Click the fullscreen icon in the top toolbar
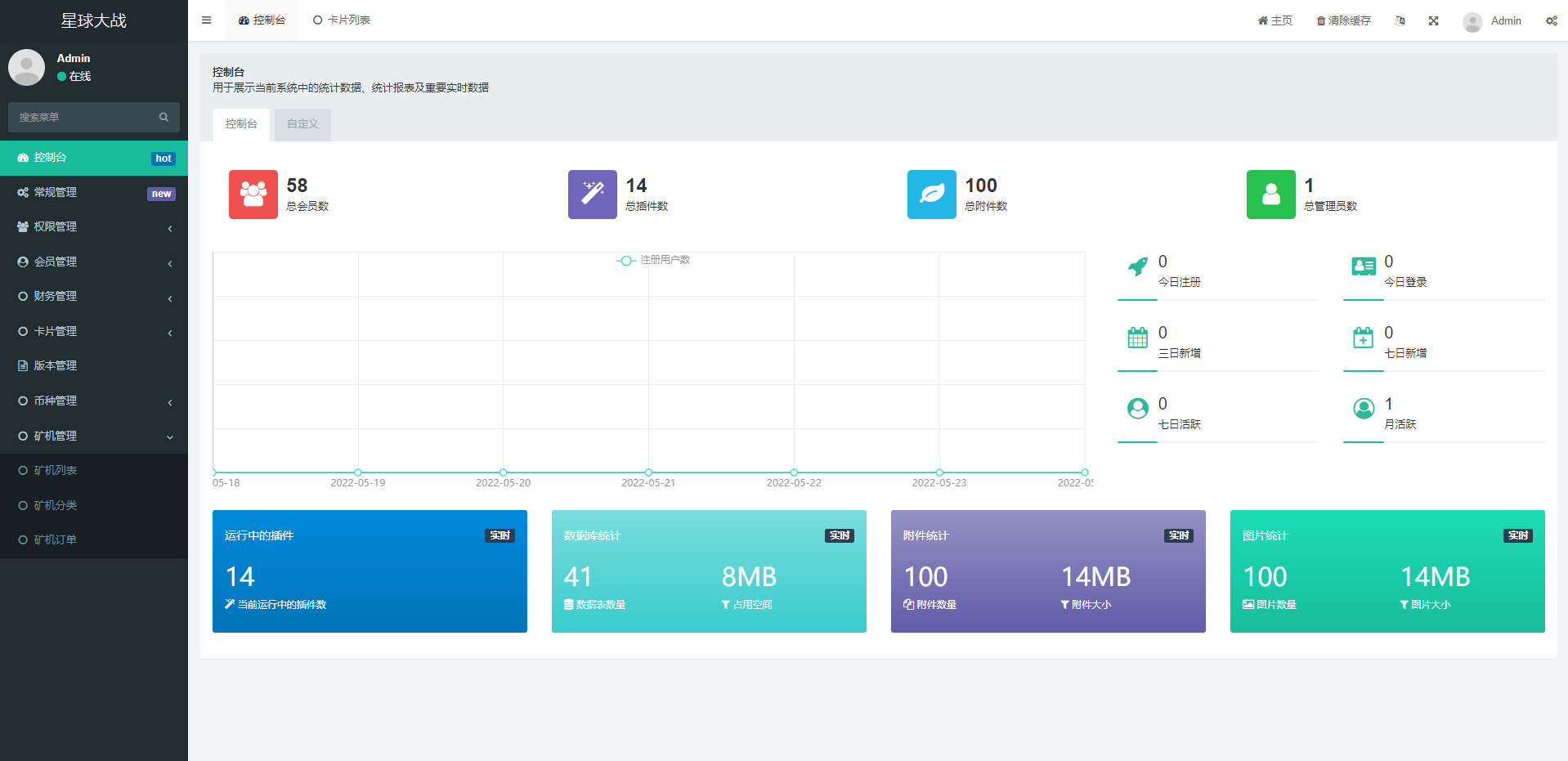1568x761 pixels. (1433, 20)
